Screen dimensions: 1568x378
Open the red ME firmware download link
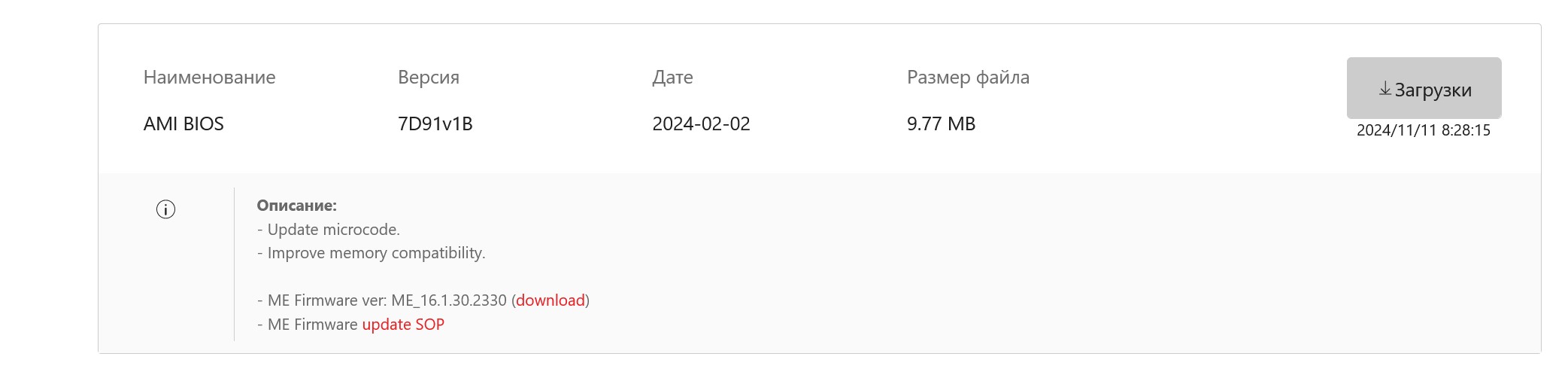(550, 300)
